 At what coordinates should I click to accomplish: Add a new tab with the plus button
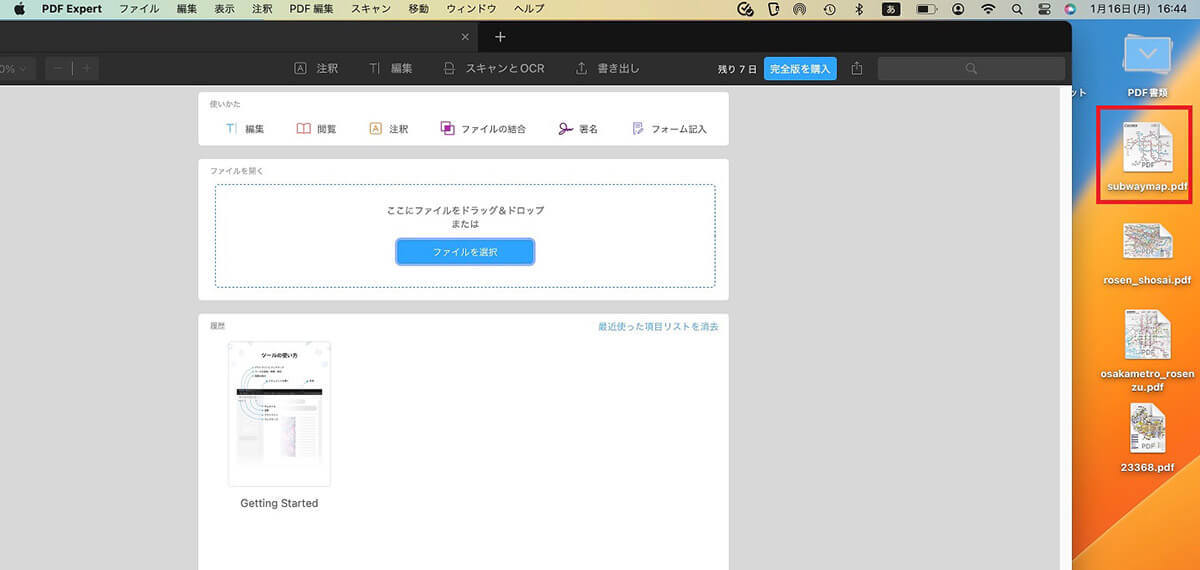(x=501, y=37)
